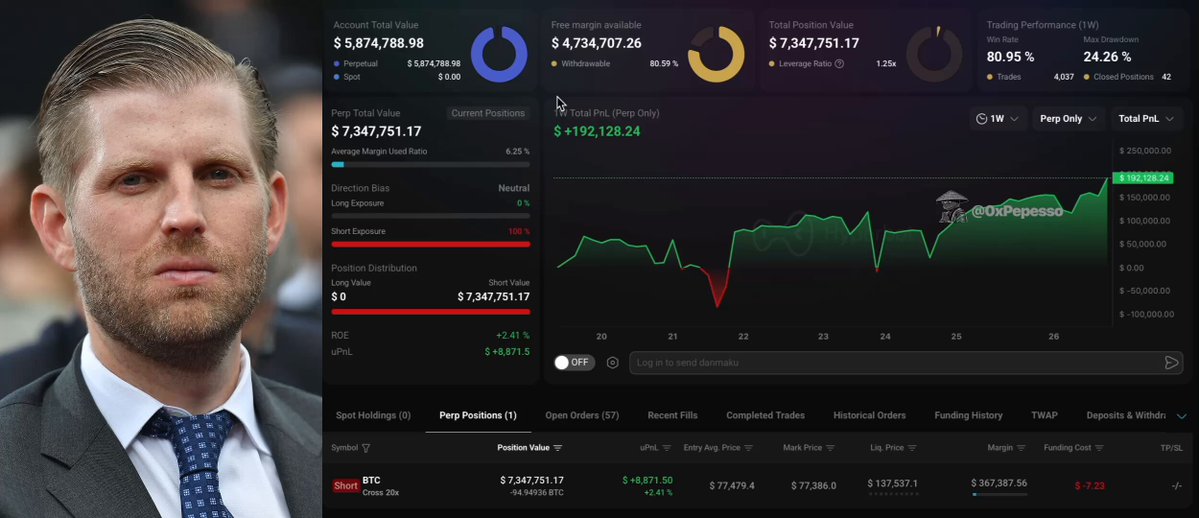This screenshot has height=518, width=1199.
Task: Open Deposits & Withdrawals tab
Action: (1126, 415)
